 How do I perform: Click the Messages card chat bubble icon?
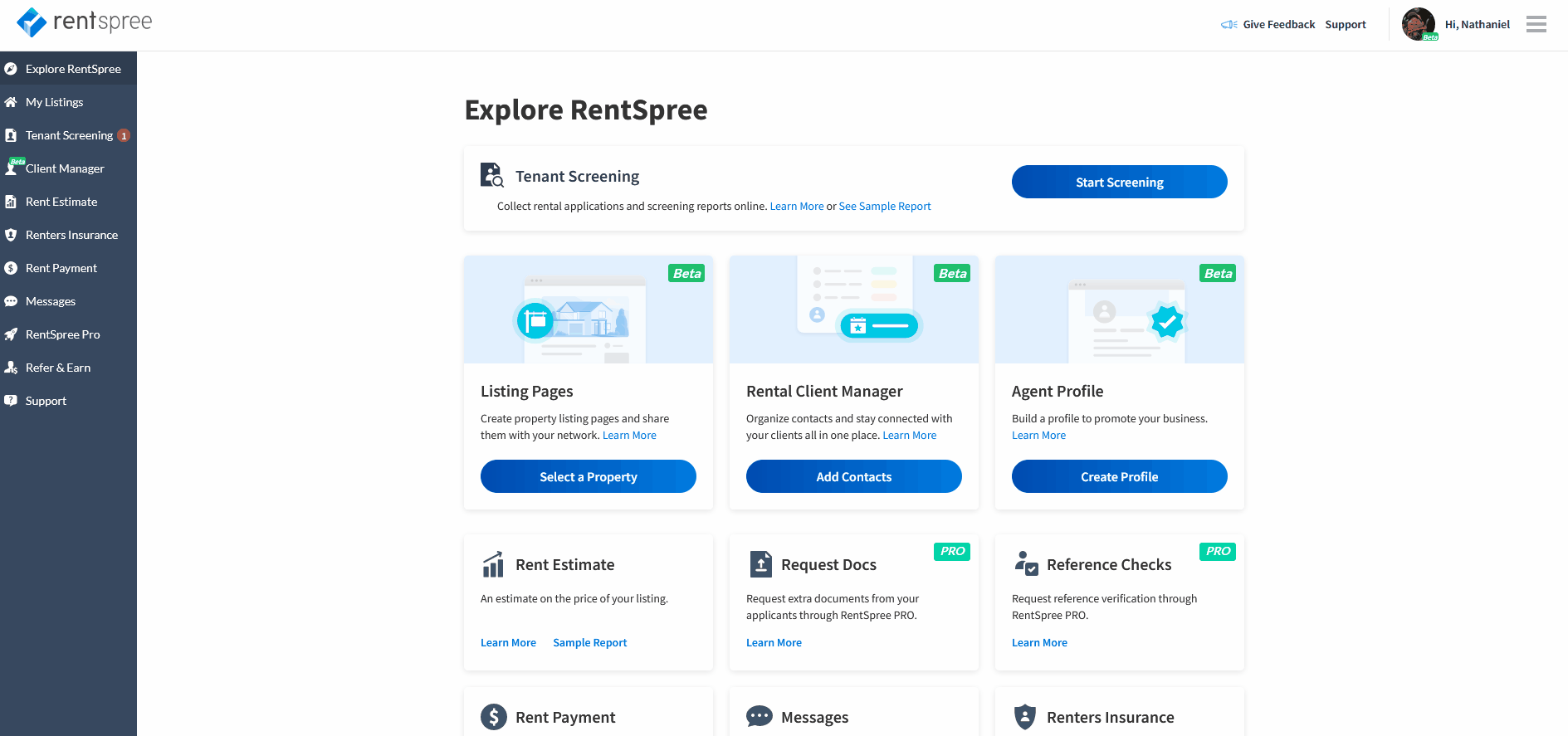[760, 716]
